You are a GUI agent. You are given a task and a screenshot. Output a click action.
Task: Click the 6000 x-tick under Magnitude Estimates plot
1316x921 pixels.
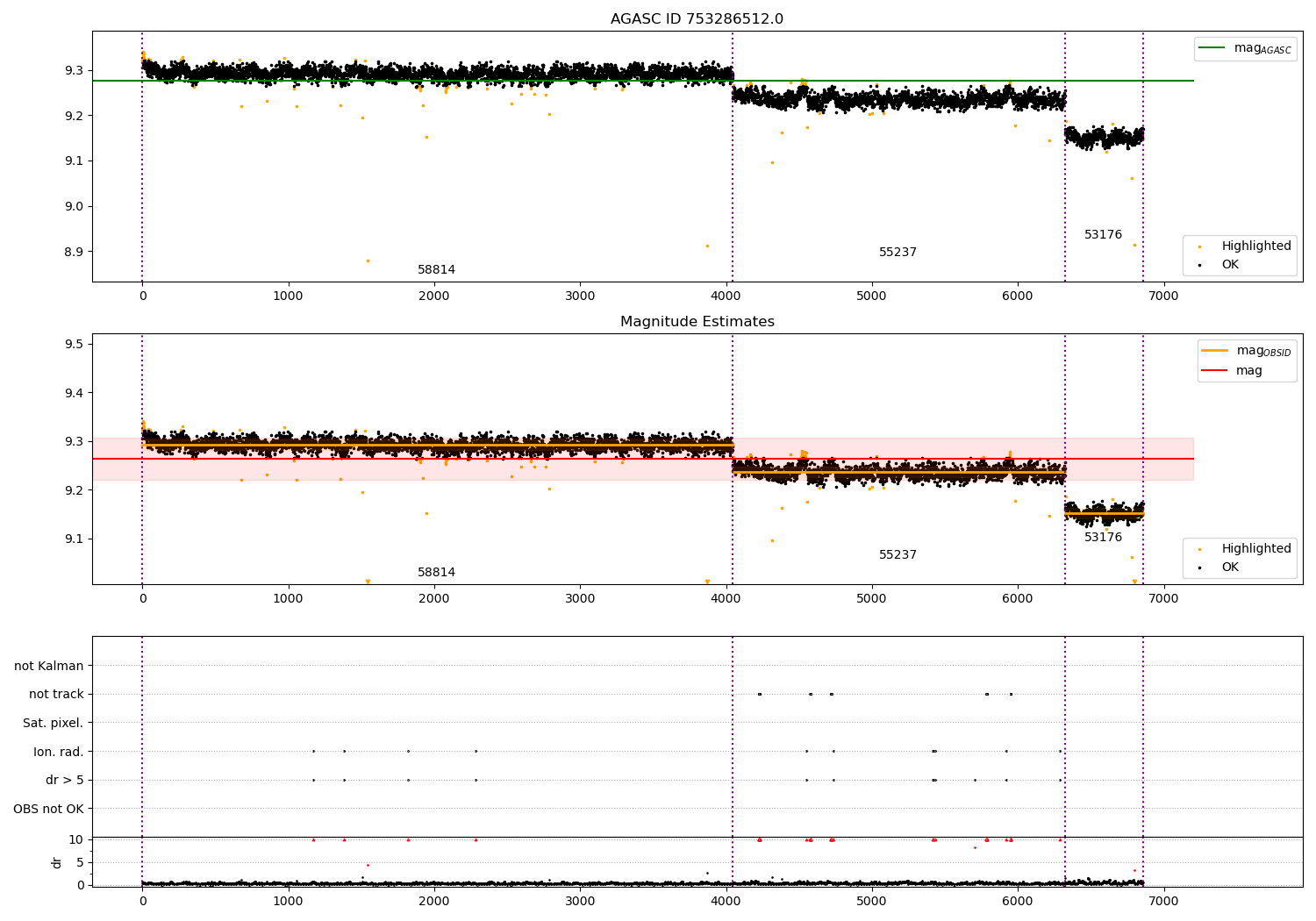click(x=1018, y=598)
